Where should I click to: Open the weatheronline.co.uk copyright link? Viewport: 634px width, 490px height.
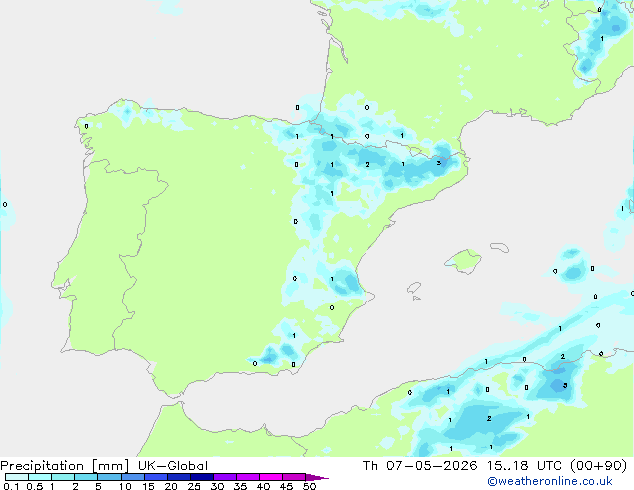550,481
